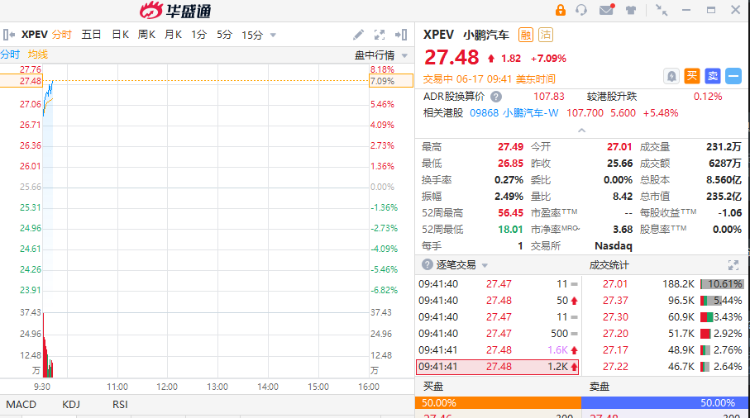Click the 卖盘 ask side label

[x=599, y=386]
